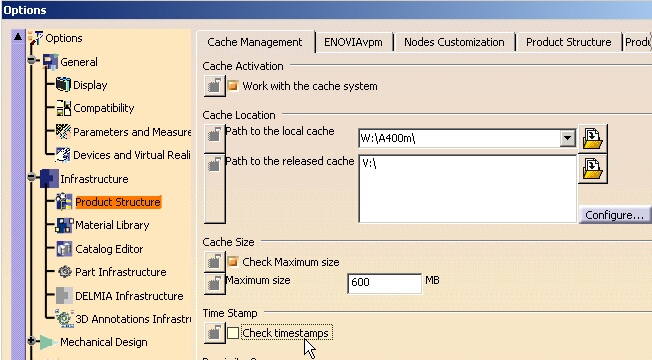652x360 pixels.
Task: Click lock icon beside Work with the cache system
Action: [214, 86]
